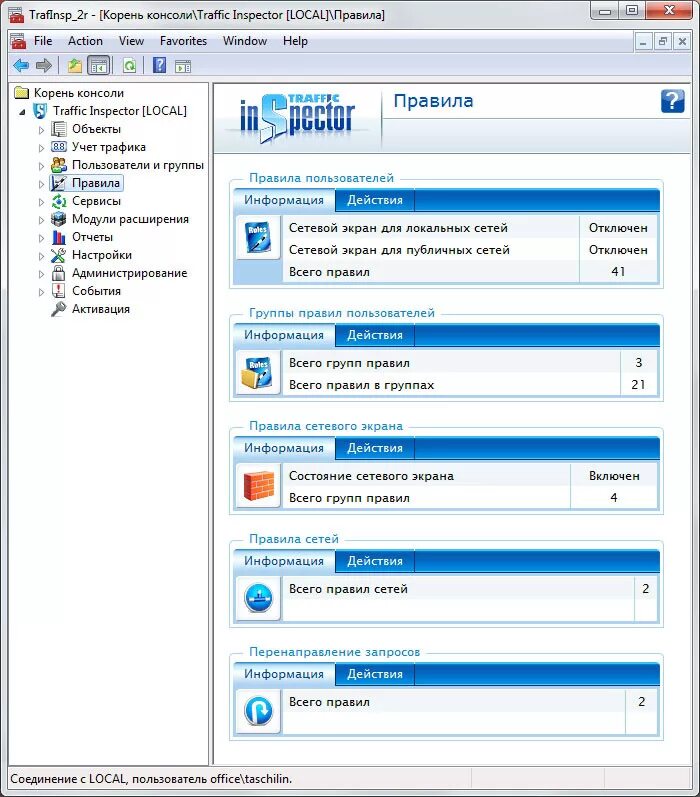Click the 'Состояние сетевого экрана' row
Viewport: 700px width, 797px height.
tap(469, 476)
